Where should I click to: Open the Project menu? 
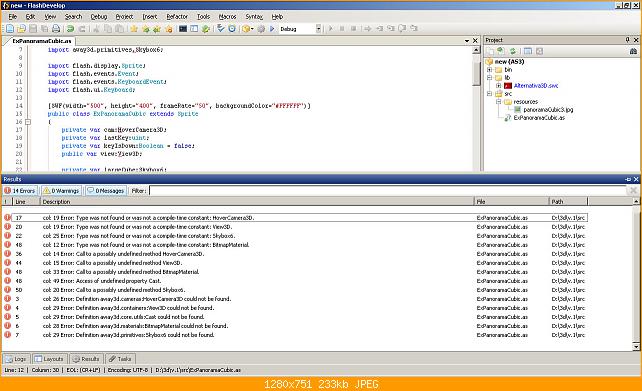pos(124,17)
